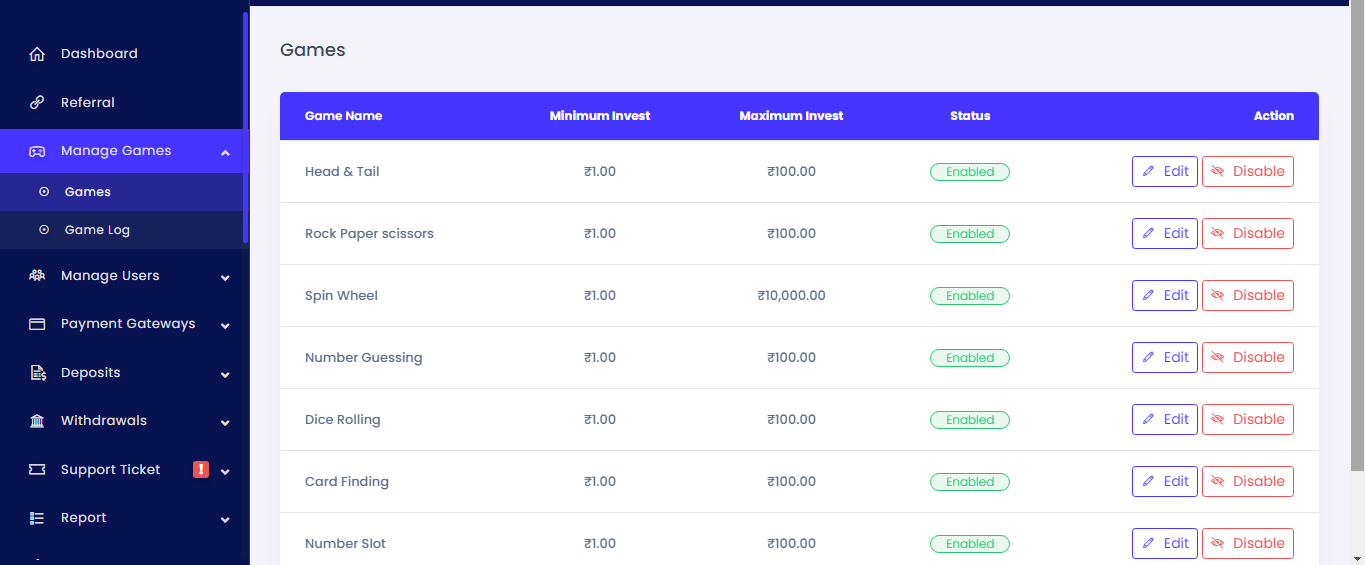
Task: Expand the Manage Users submenu arrow
Action: (x=225, y=277)
